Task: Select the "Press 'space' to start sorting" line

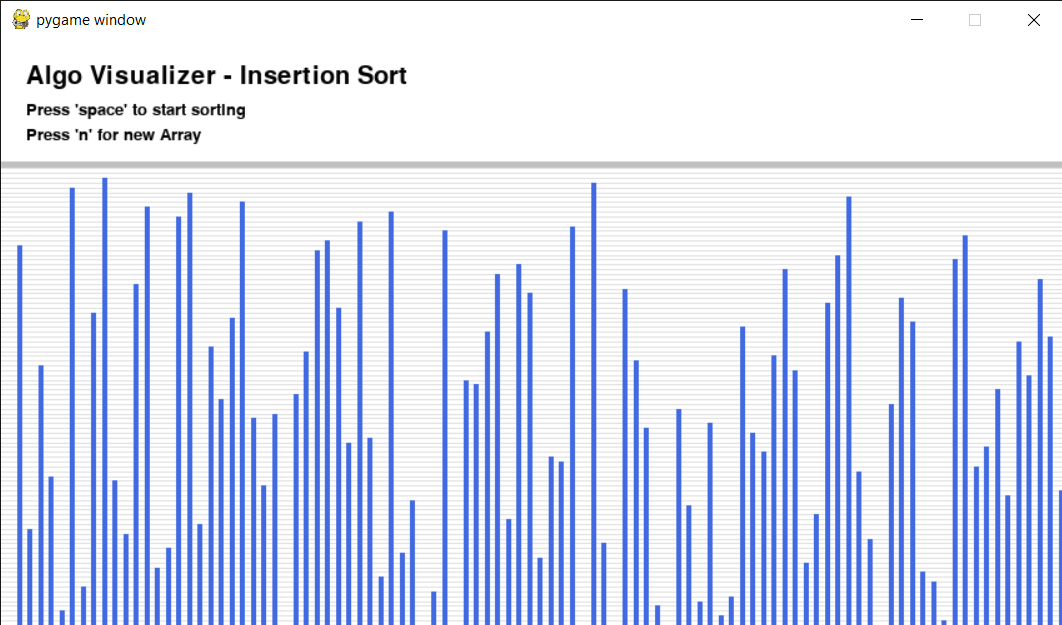Action: [135, 110]
